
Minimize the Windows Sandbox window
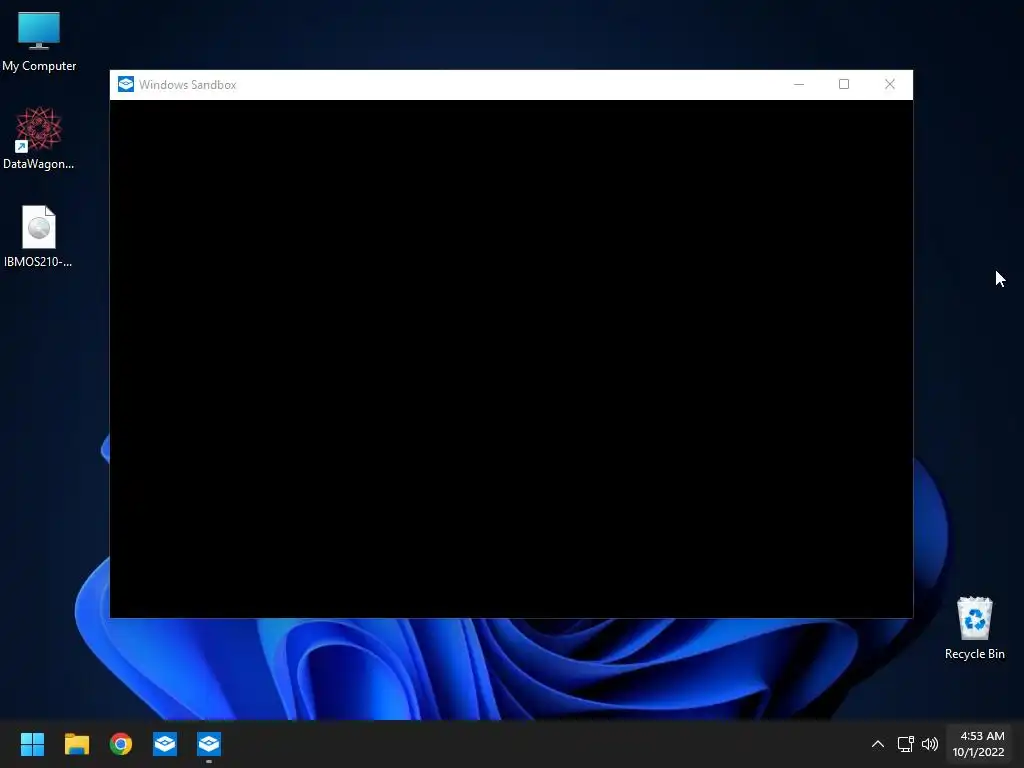[x=799, y=84]
